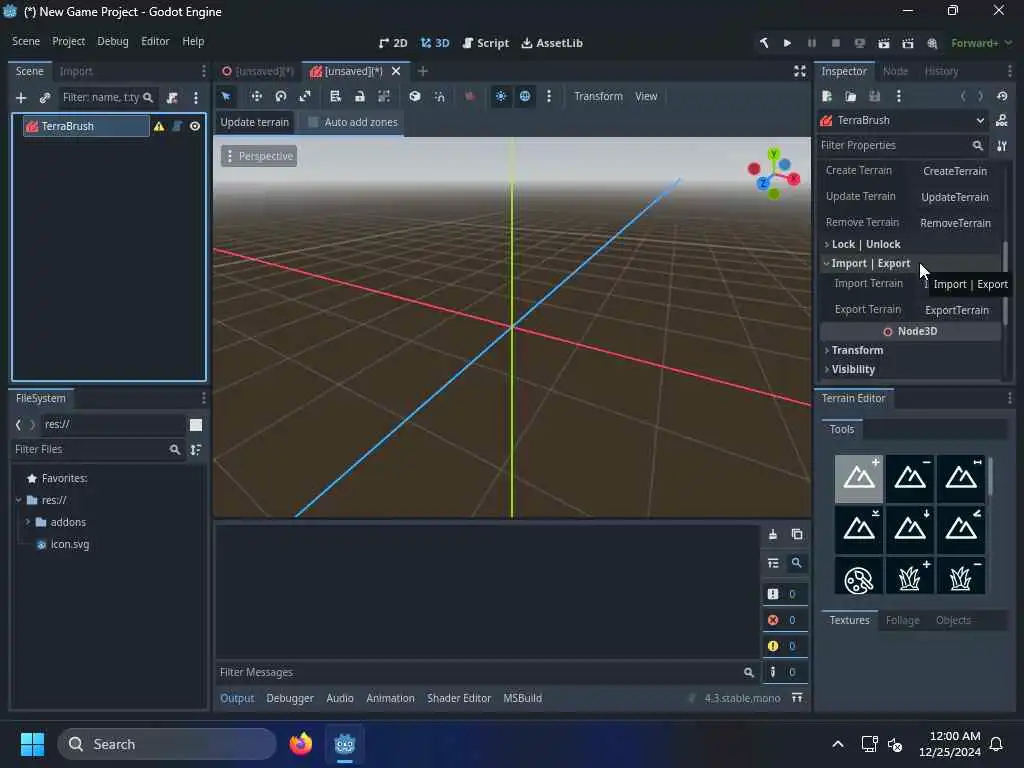Switch to the Script workspace
Viewport: 1024px width, 768px height.
pyautogui.click(x=485, y=43)
